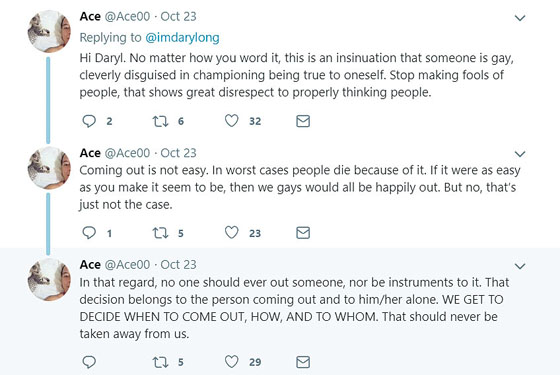Screen dimensions: 560x375
Task: Reply to the 'In that regard' tweet
Action: coord(89,362)
